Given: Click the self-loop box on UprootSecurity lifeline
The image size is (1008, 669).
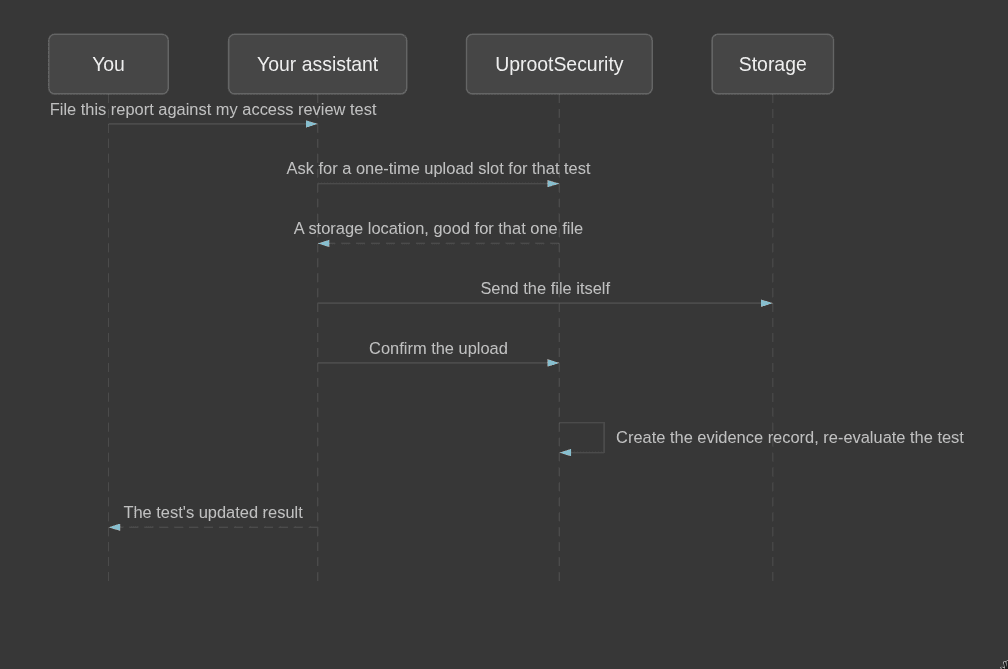Looking at the screenshot, I should point(582,438).
